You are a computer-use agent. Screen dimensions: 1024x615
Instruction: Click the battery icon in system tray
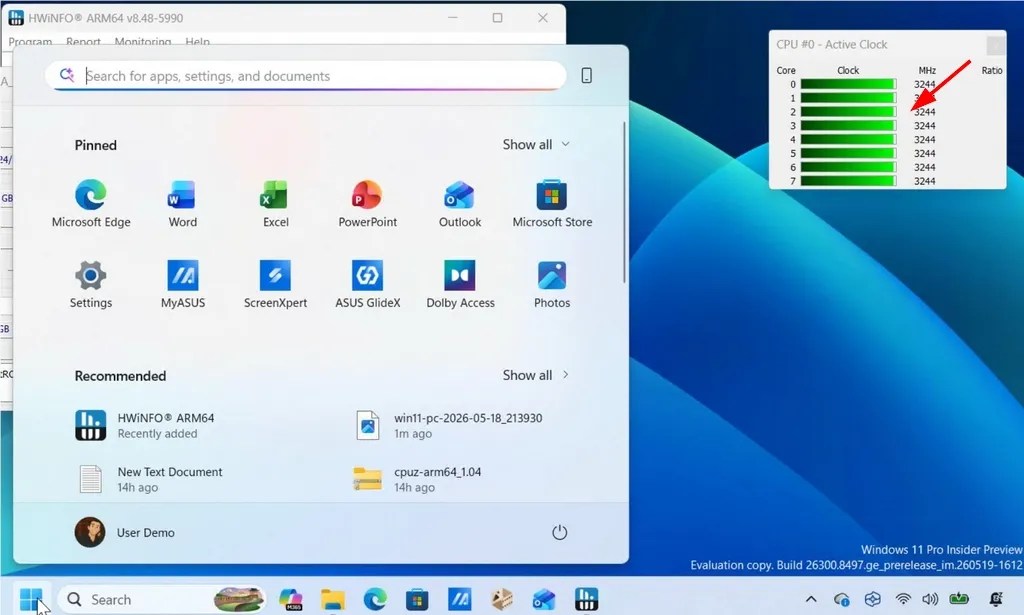click(959, 598)
